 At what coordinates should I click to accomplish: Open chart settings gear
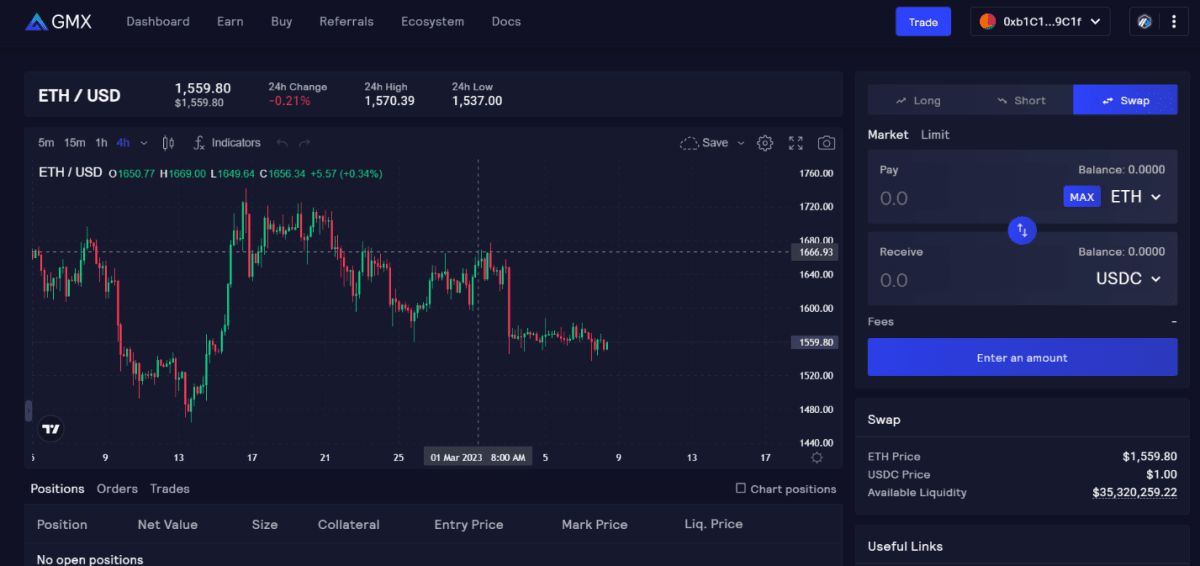click(765, 143)
